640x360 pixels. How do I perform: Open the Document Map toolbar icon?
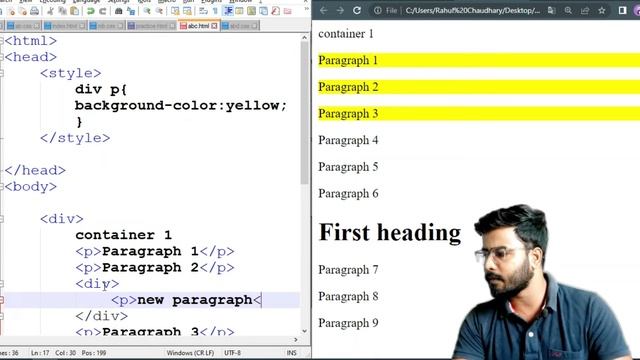click(x=251, y=11)
